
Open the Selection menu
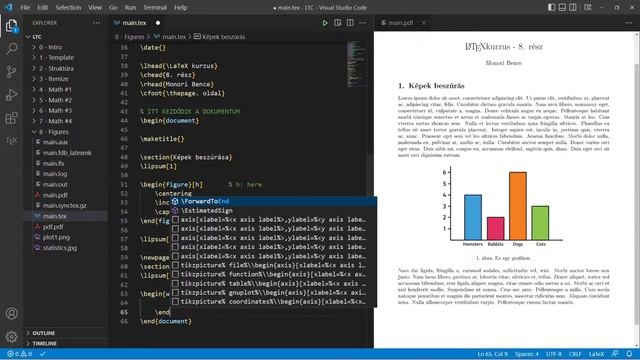click(x=68, y=7)
